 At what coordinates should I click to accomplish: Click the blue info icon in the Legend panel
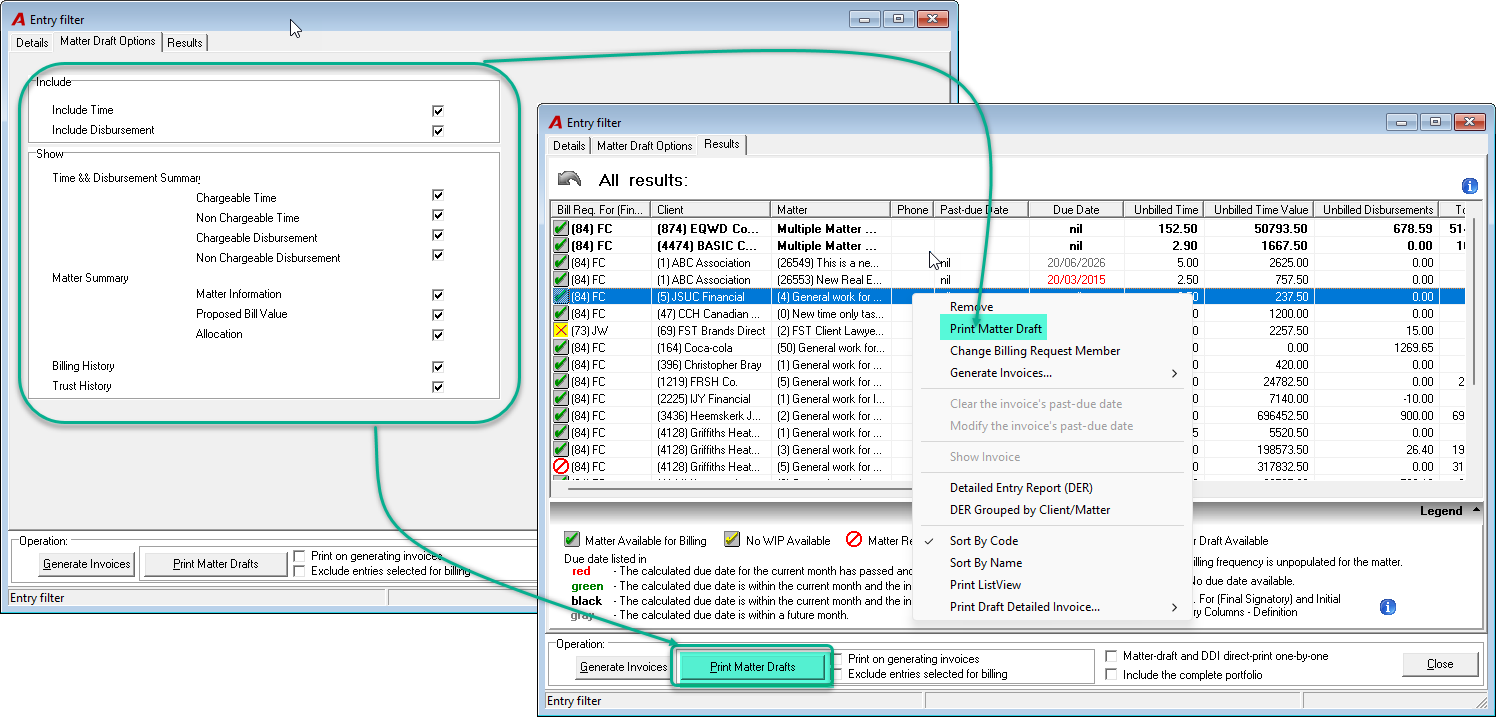(x=1388, y=607)
